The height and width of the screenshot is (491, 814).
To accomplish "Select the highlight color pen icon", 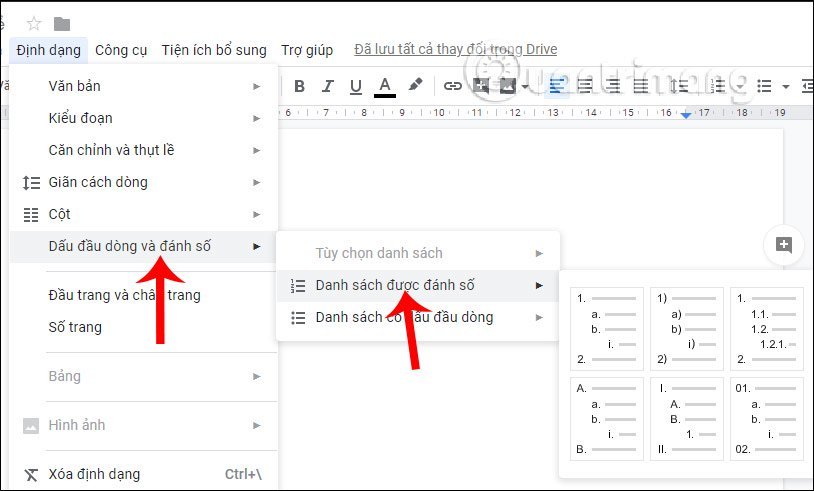I will (x=415, y=86).
